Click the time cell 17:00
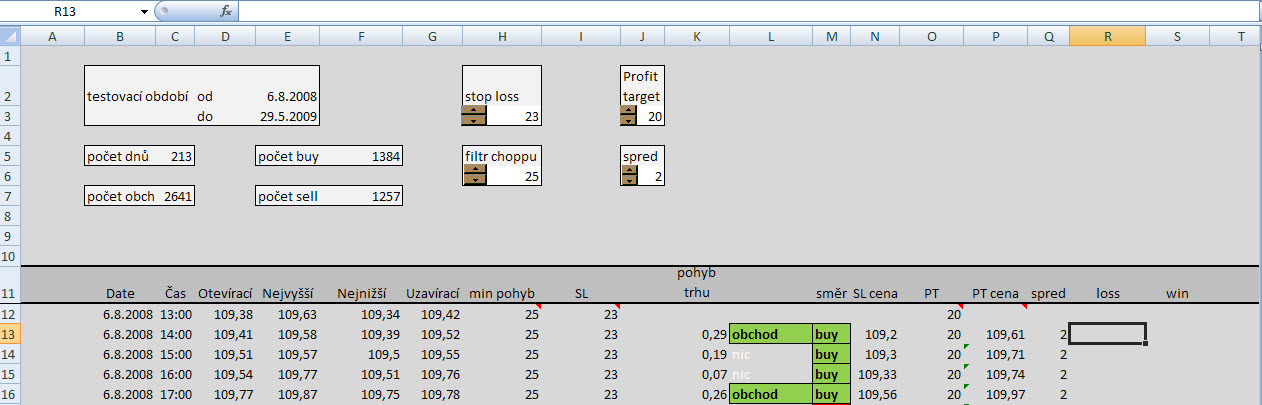This screenshot has height=405, width=1262. point(175,394)
